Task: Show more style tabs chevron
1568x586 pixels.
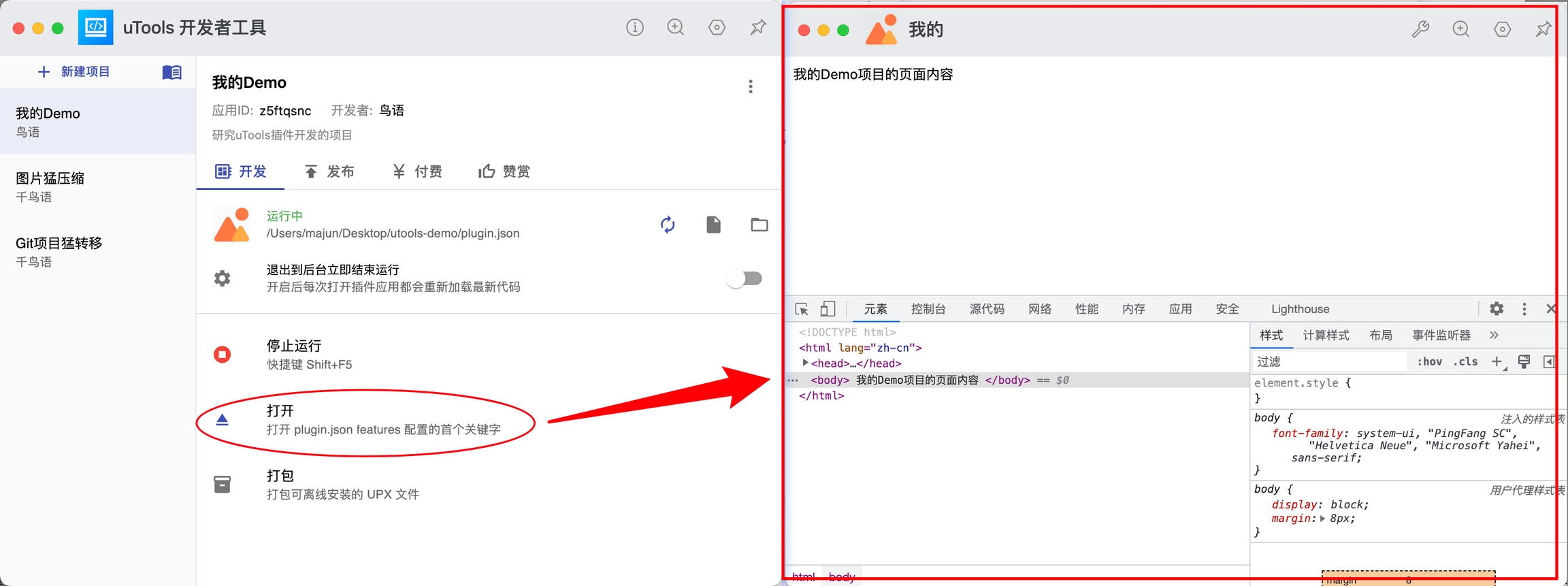Action: click(x=1494, y=335)
